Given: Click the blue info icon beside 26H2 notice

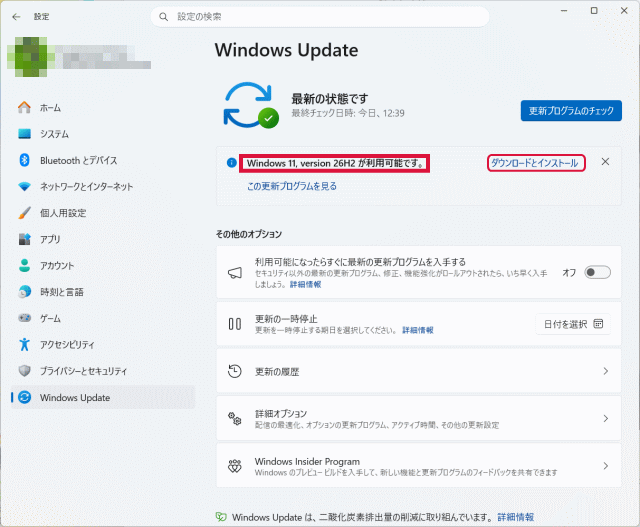Looking at the screenshot, I should pyautogui.click(x=231, y=163).
